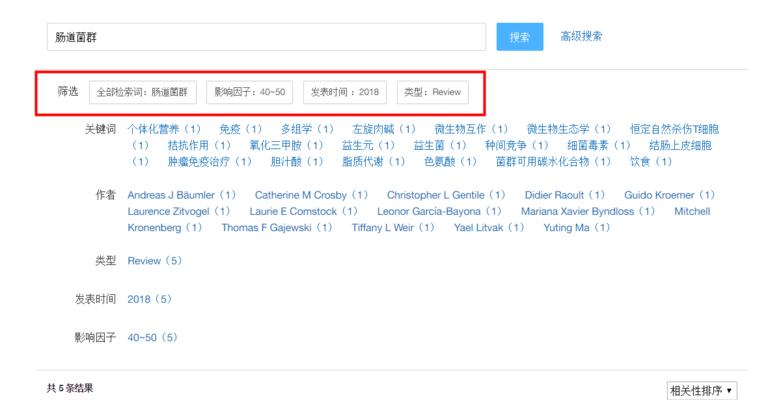Remove the 全部检索词：肠道菌群 filter tag

point(143,92)
